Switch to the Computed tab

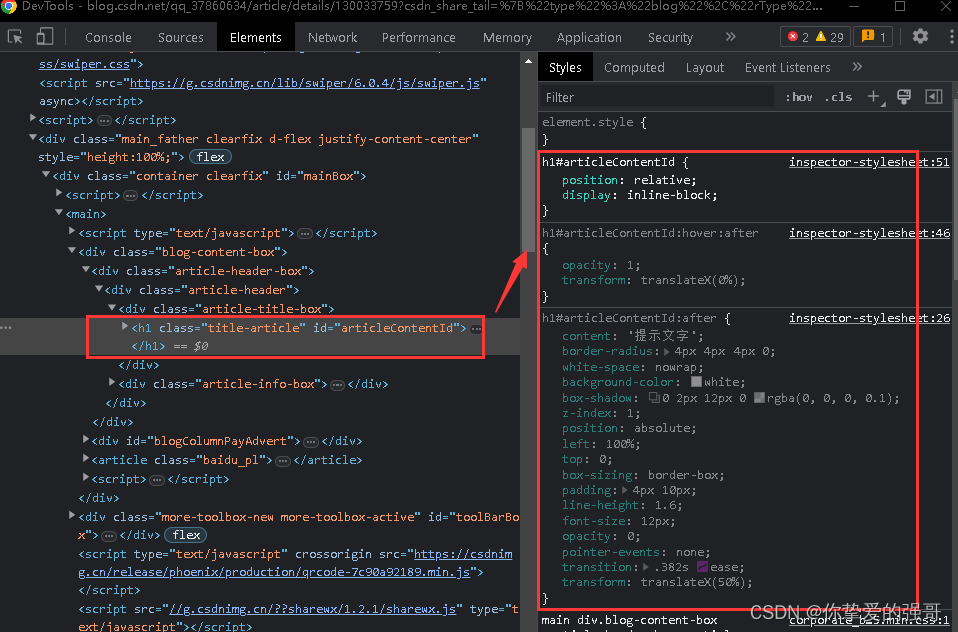[x=634, y=67]
